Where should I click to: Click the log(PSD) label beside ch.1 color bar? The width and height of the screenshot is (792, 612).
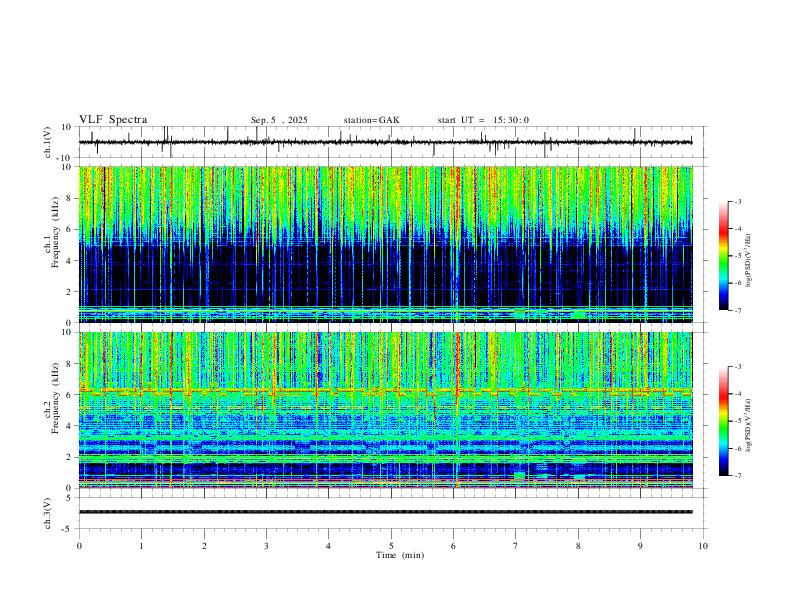coord(749,261)
